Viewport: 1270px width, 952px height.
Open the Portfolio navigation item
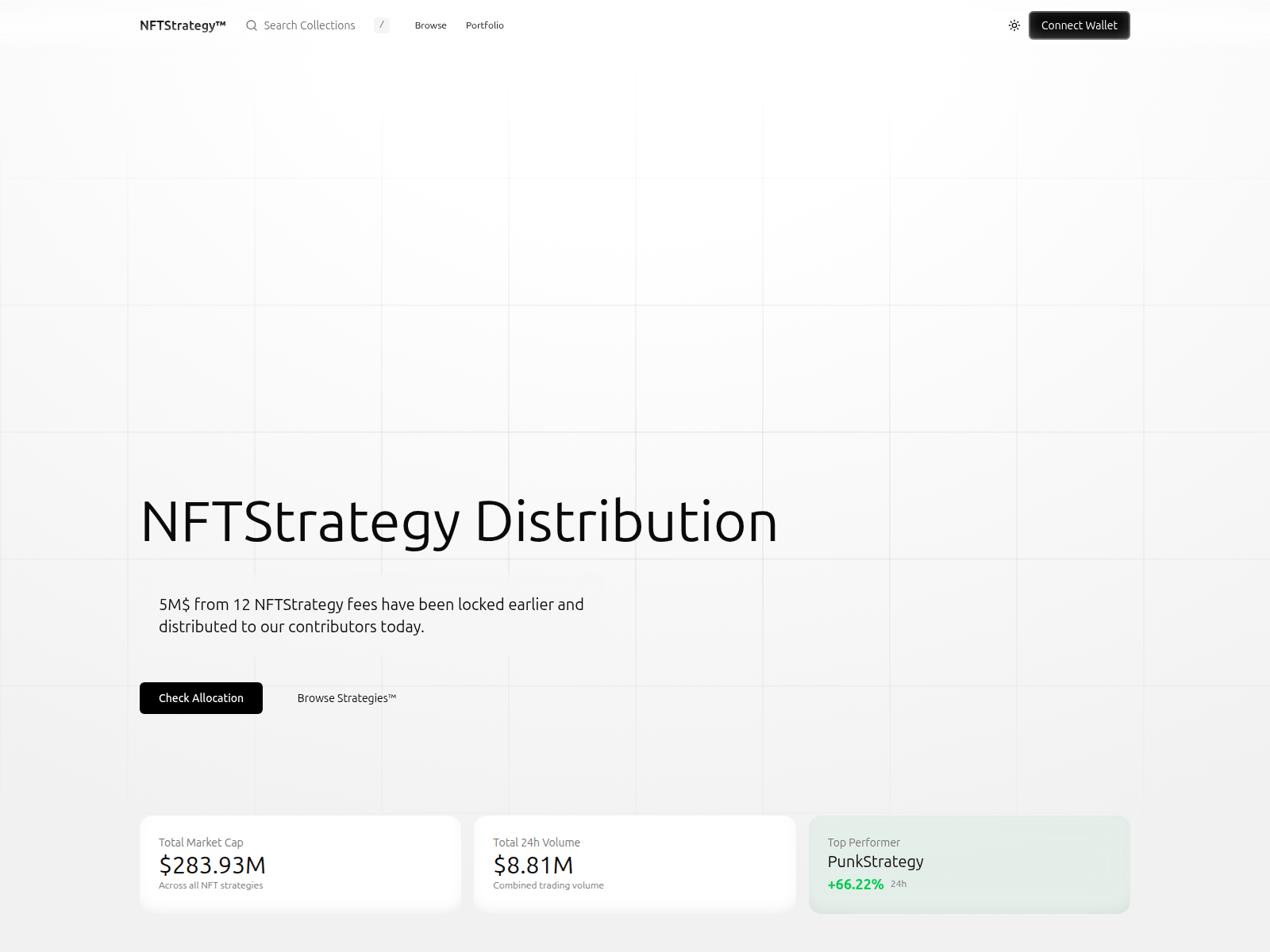tap(484, 25)
